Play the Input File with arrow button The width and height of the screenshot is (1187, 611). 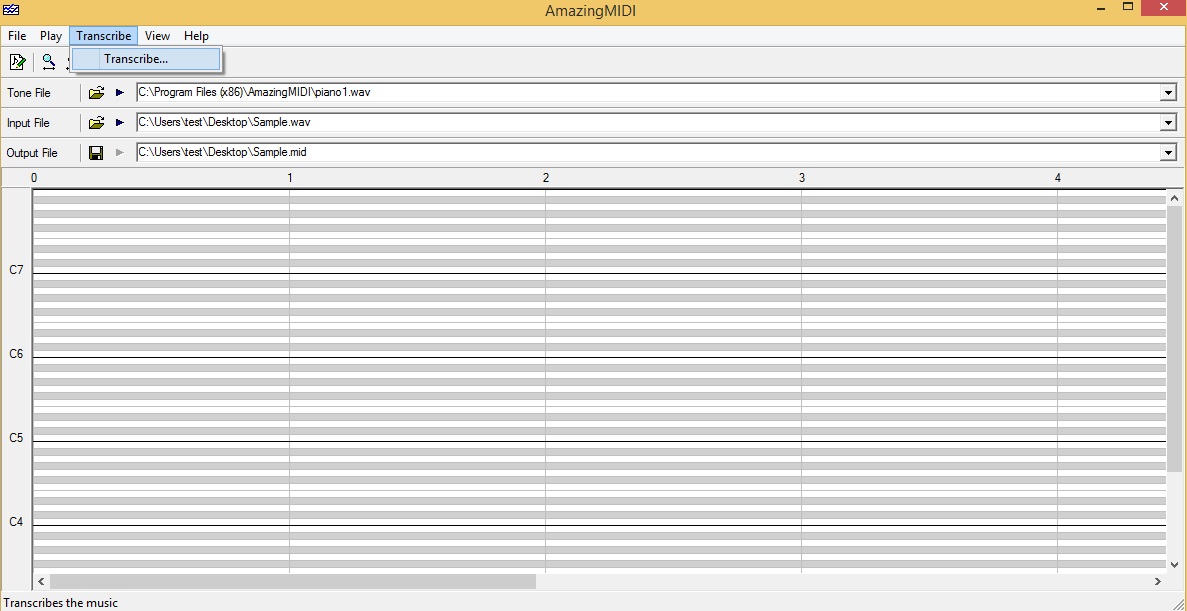coord(120,123)
